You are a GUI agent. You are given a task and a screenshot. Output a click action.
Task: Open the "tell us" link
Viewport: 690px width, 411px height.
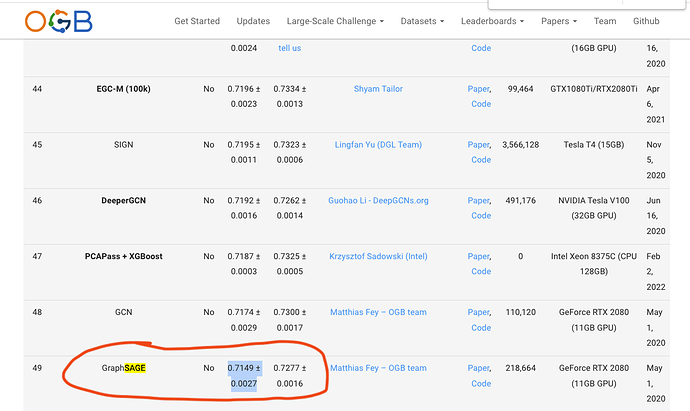[x=290, y=48]
